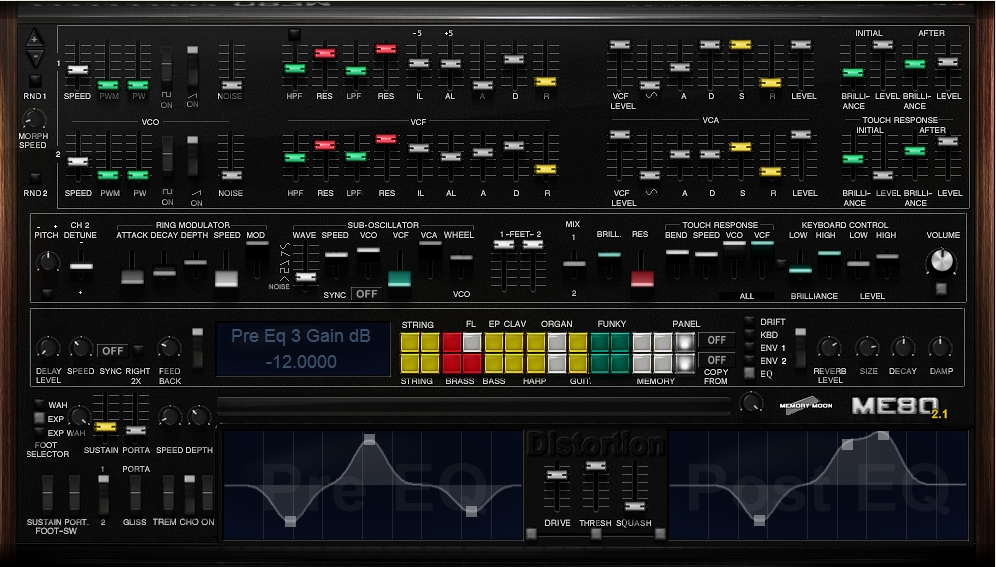Click the top Copy From OFF selector
Viewport: 996px width, 567px height.
715,339
